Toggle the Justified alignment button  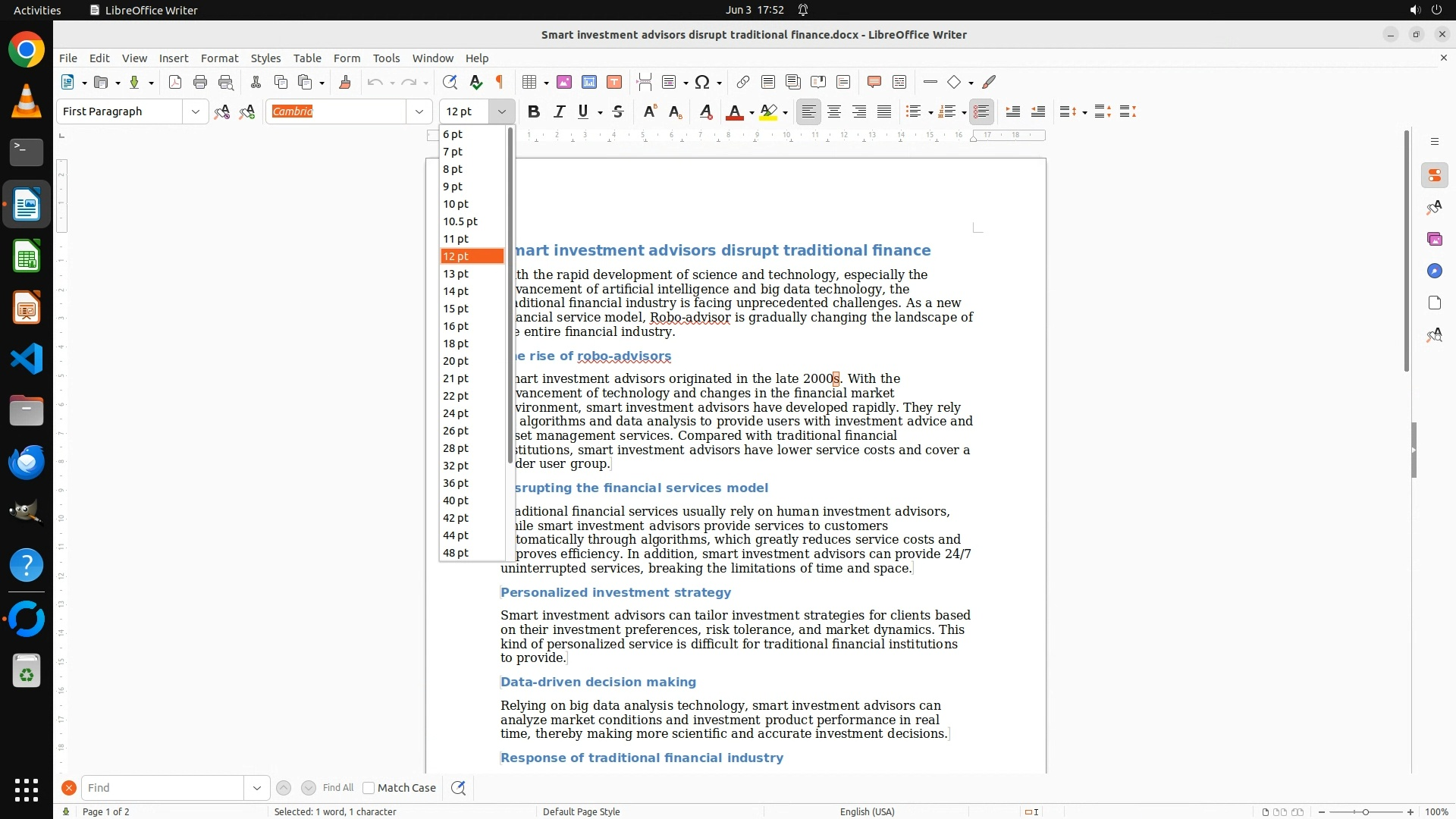884,112
